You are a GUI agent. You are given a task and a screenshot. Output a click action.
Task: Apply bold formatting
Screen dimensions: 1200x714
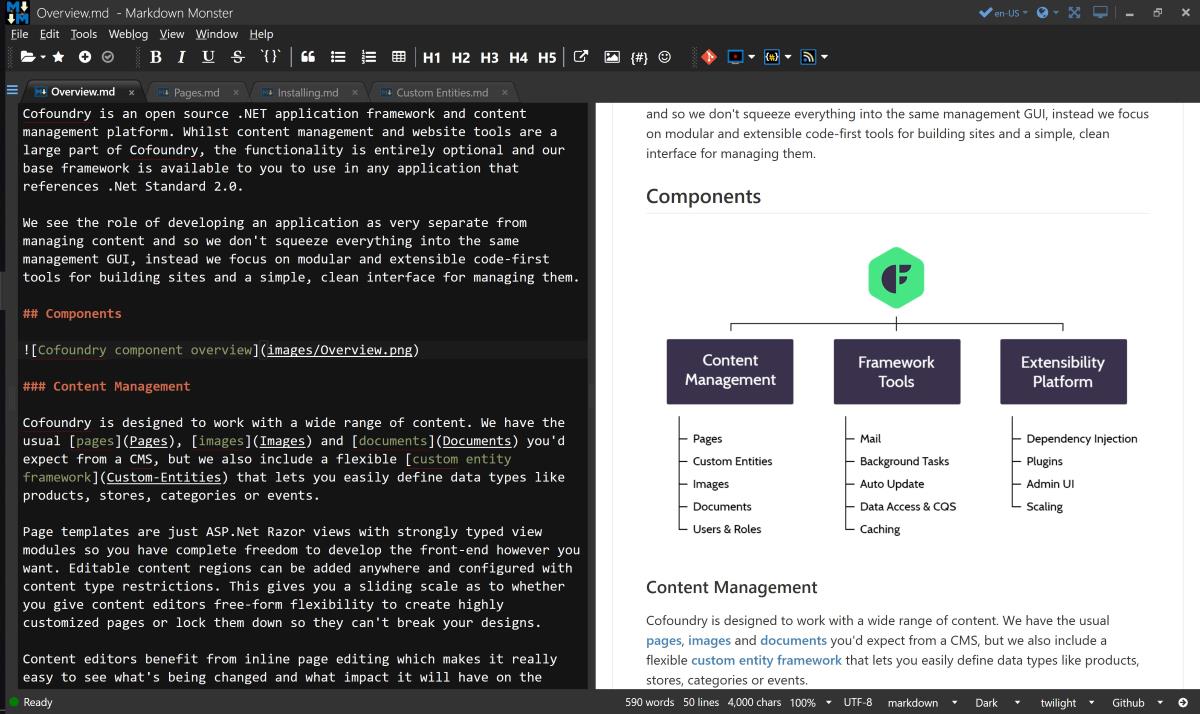point(156,57)
